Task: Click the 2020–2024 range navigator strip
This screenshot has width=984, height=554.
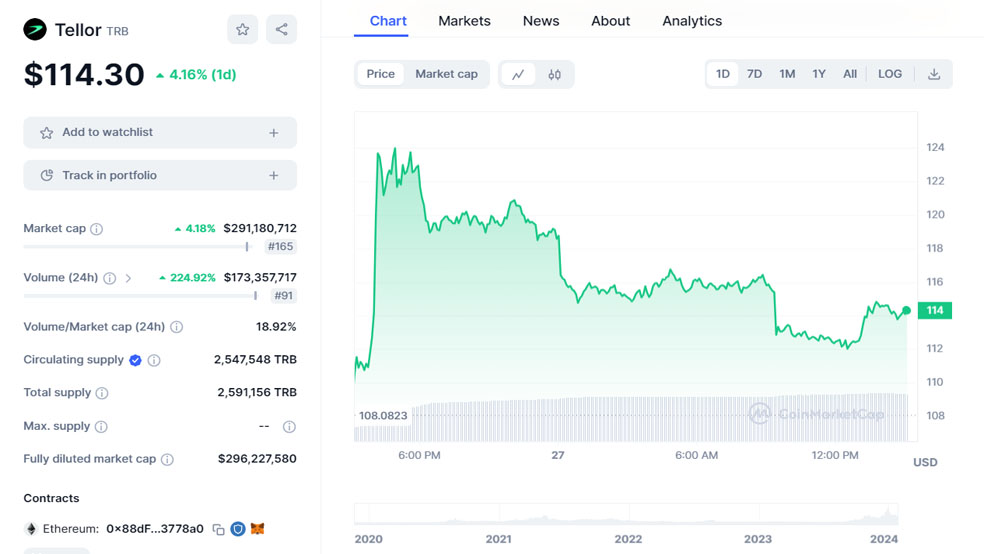Action: (626, 515)
